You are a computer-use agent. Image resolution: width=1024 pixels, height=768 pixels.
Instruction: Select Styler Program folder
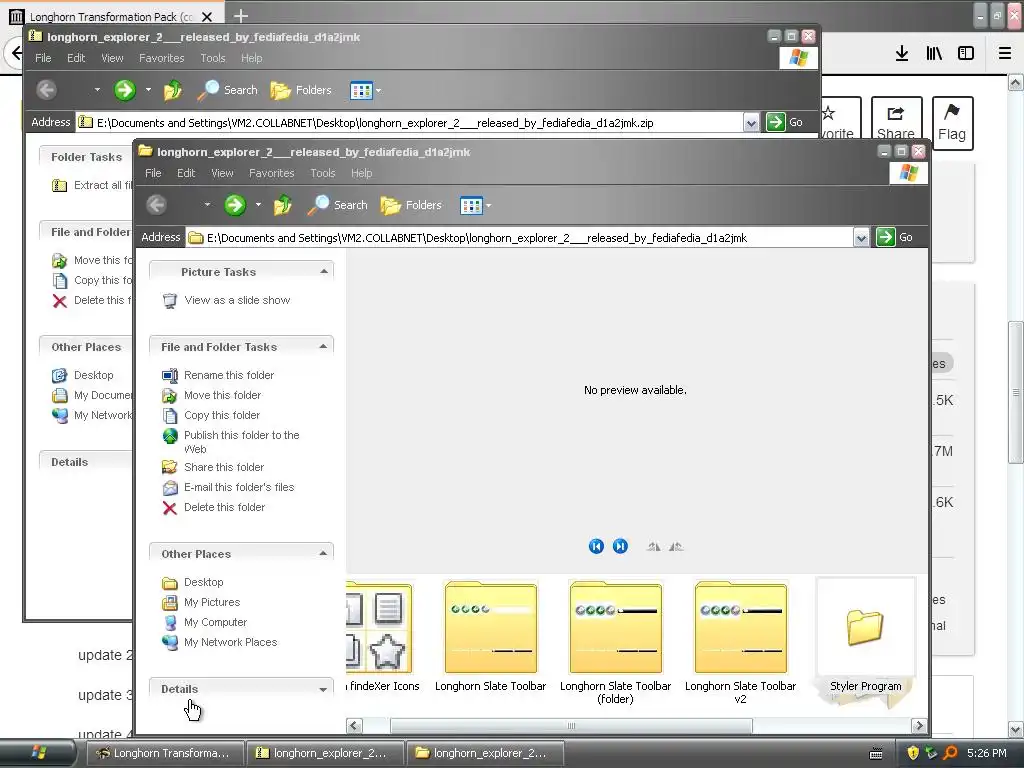tap(865, 636)
